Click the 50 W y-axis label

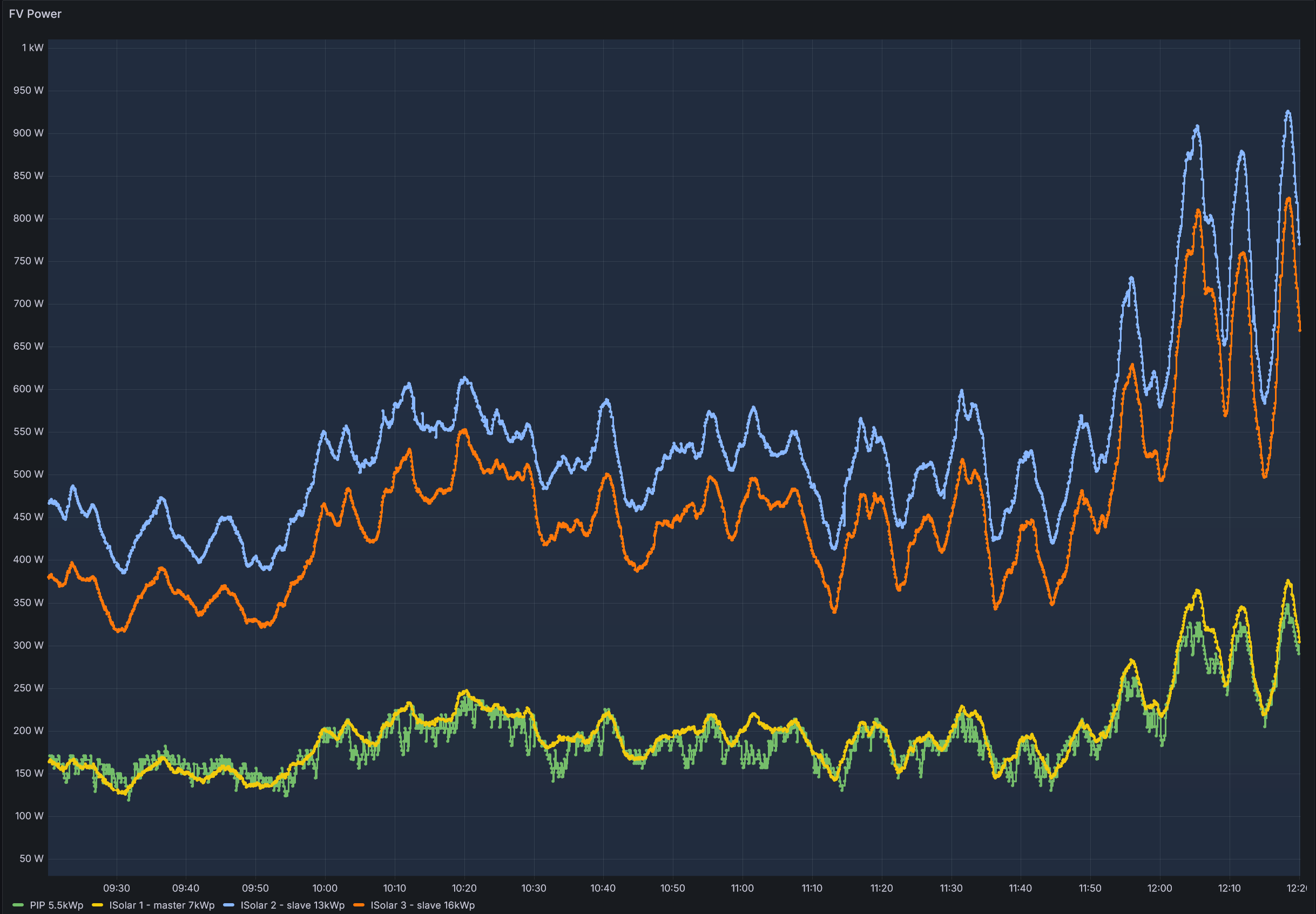coord(31,858)
